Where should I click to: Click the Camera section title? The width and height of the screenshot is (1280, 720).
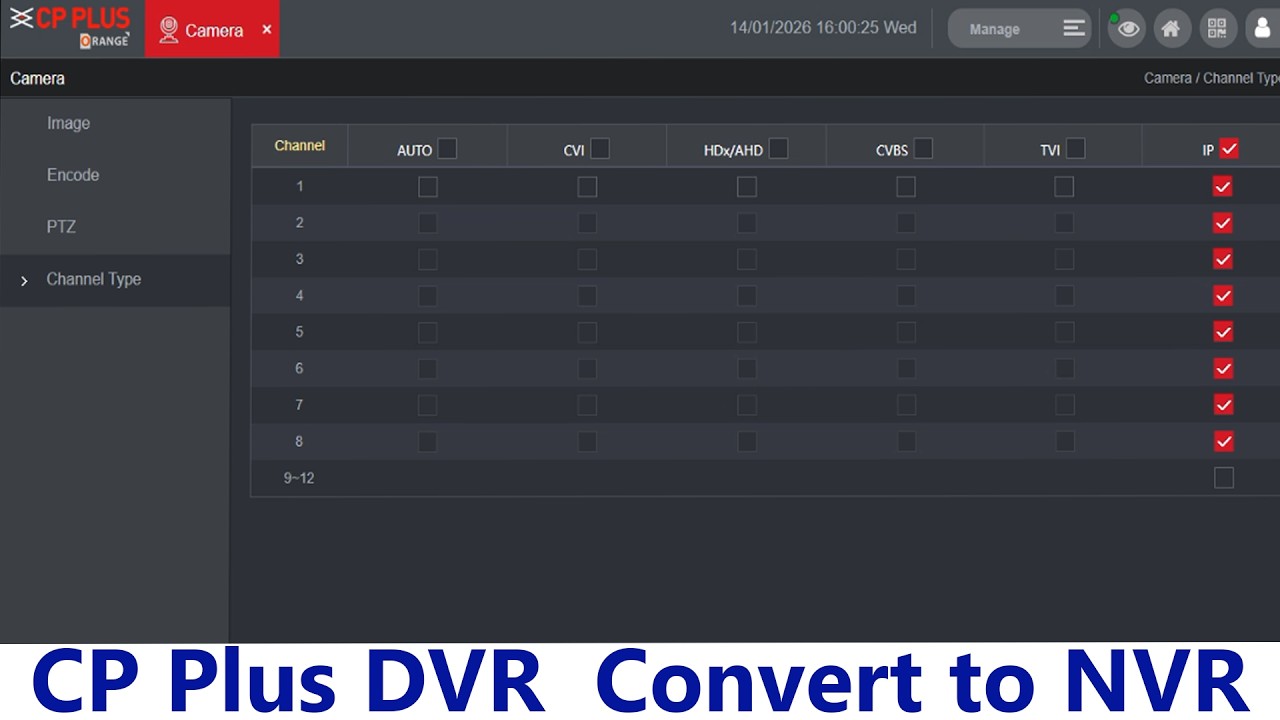(x=37, y=78)
